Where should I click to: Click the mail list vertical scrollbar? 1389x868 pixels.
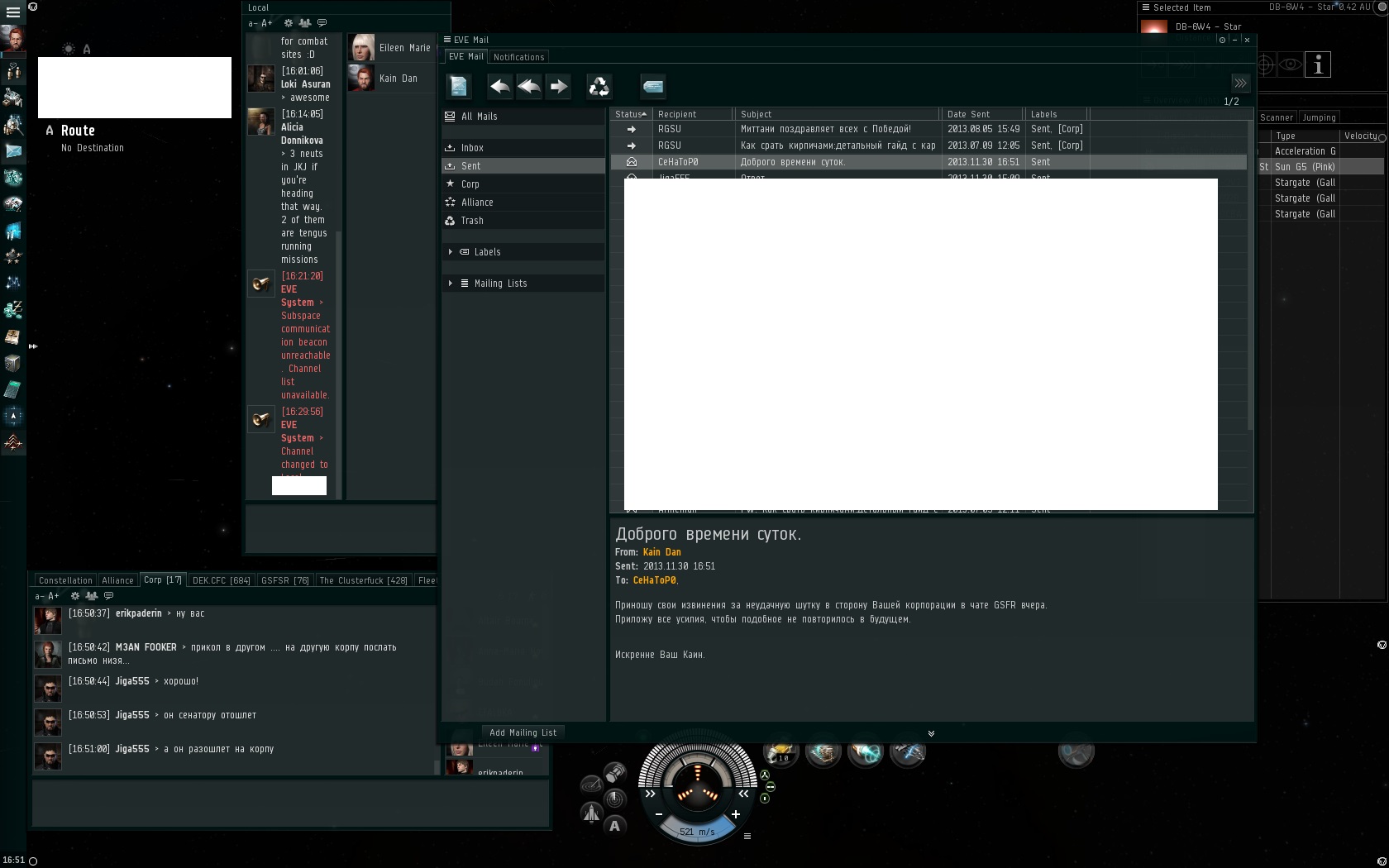1250,274
